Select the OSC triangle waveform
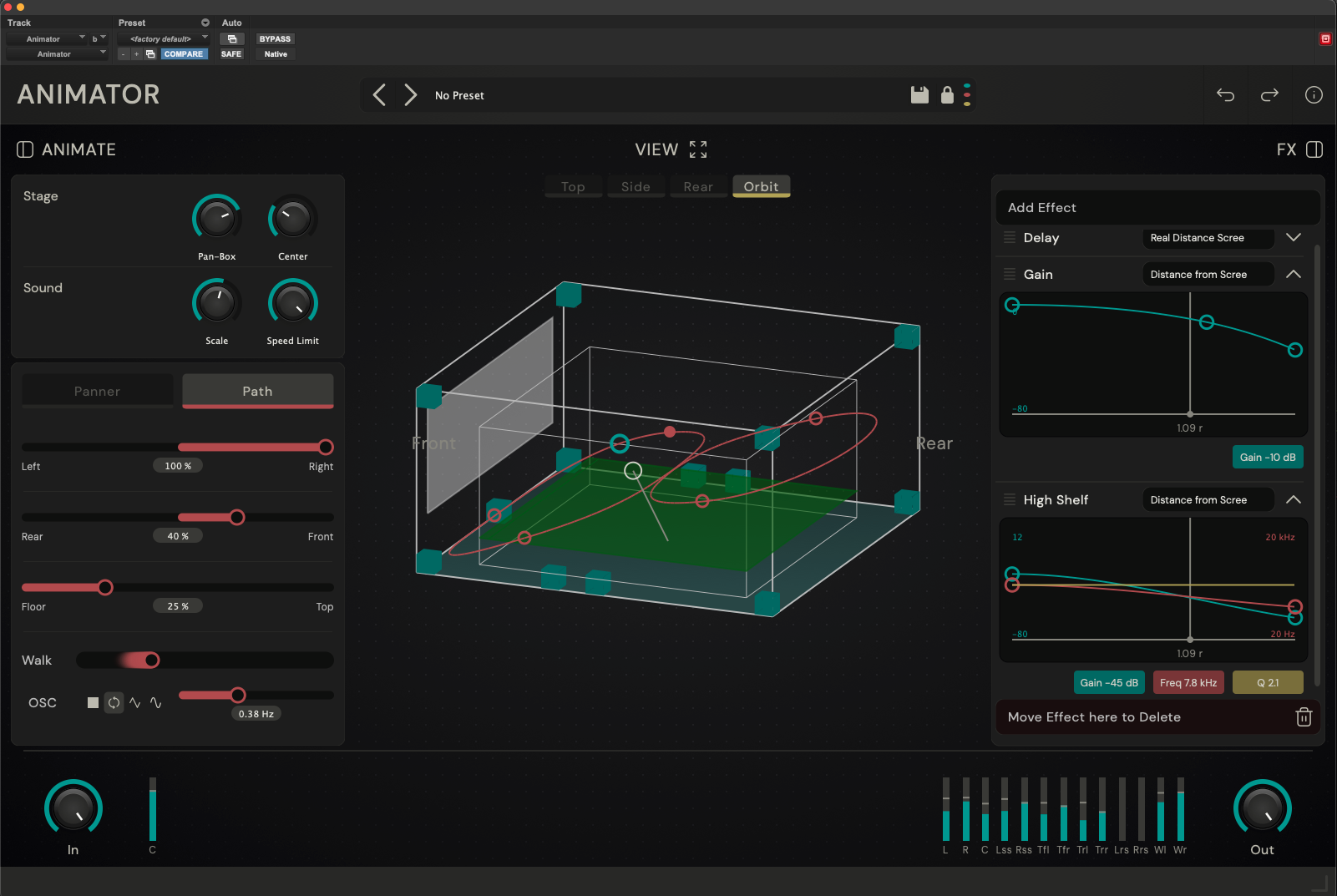Image resolution: width=1337 pixels, height=896 pixels. (x=135, y=702)
